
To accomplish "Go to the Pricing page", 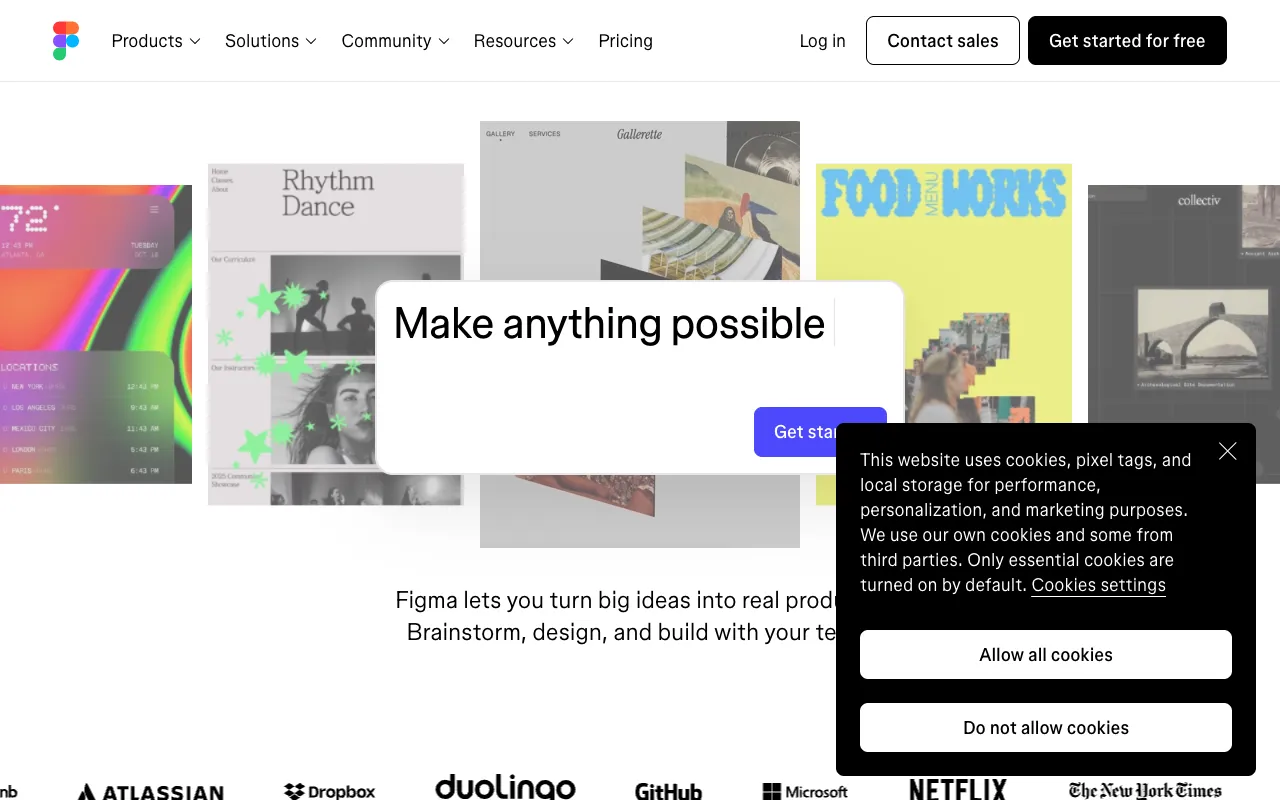I will click(x=626, y=41).
